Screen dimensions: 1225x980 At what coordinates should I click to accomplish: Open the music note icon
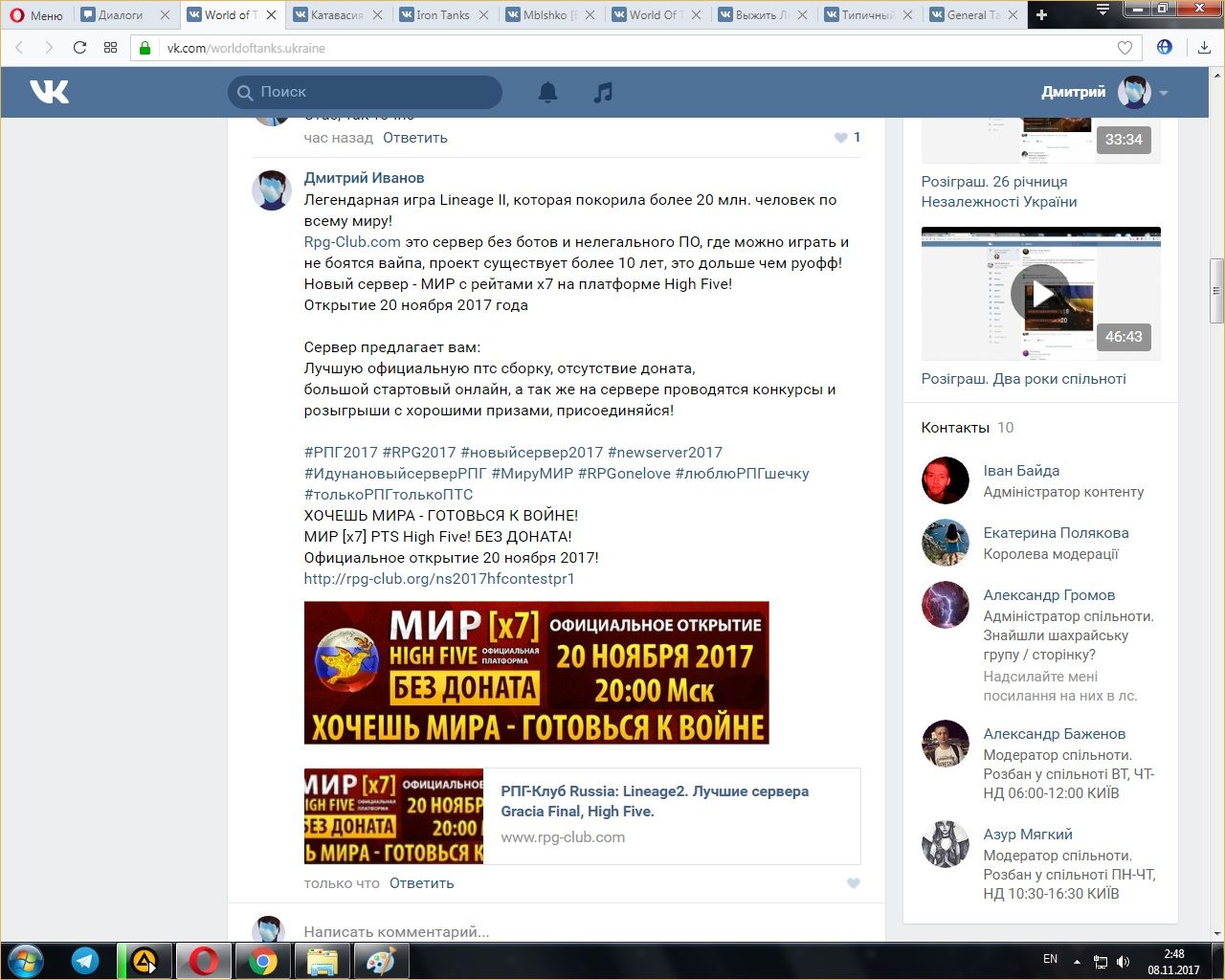click(x=603, y=92)
